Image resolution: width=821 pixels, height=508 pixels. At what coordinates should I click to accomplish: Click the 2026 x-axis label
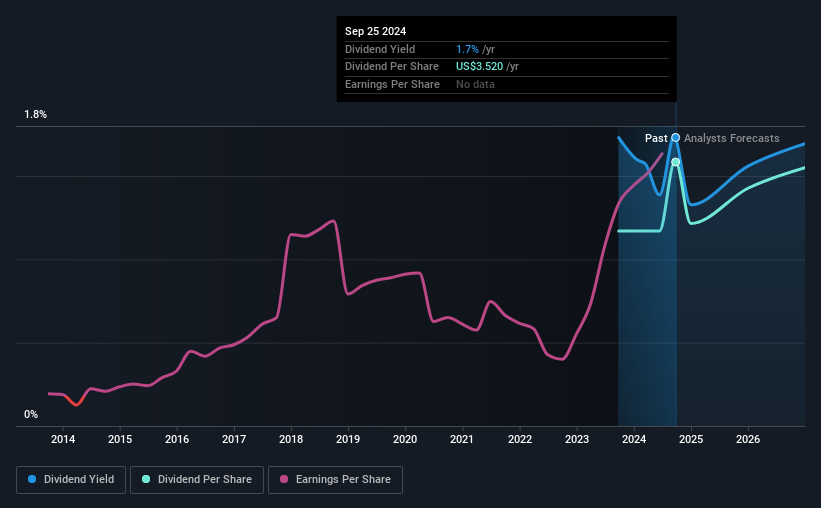pos(748,439)
